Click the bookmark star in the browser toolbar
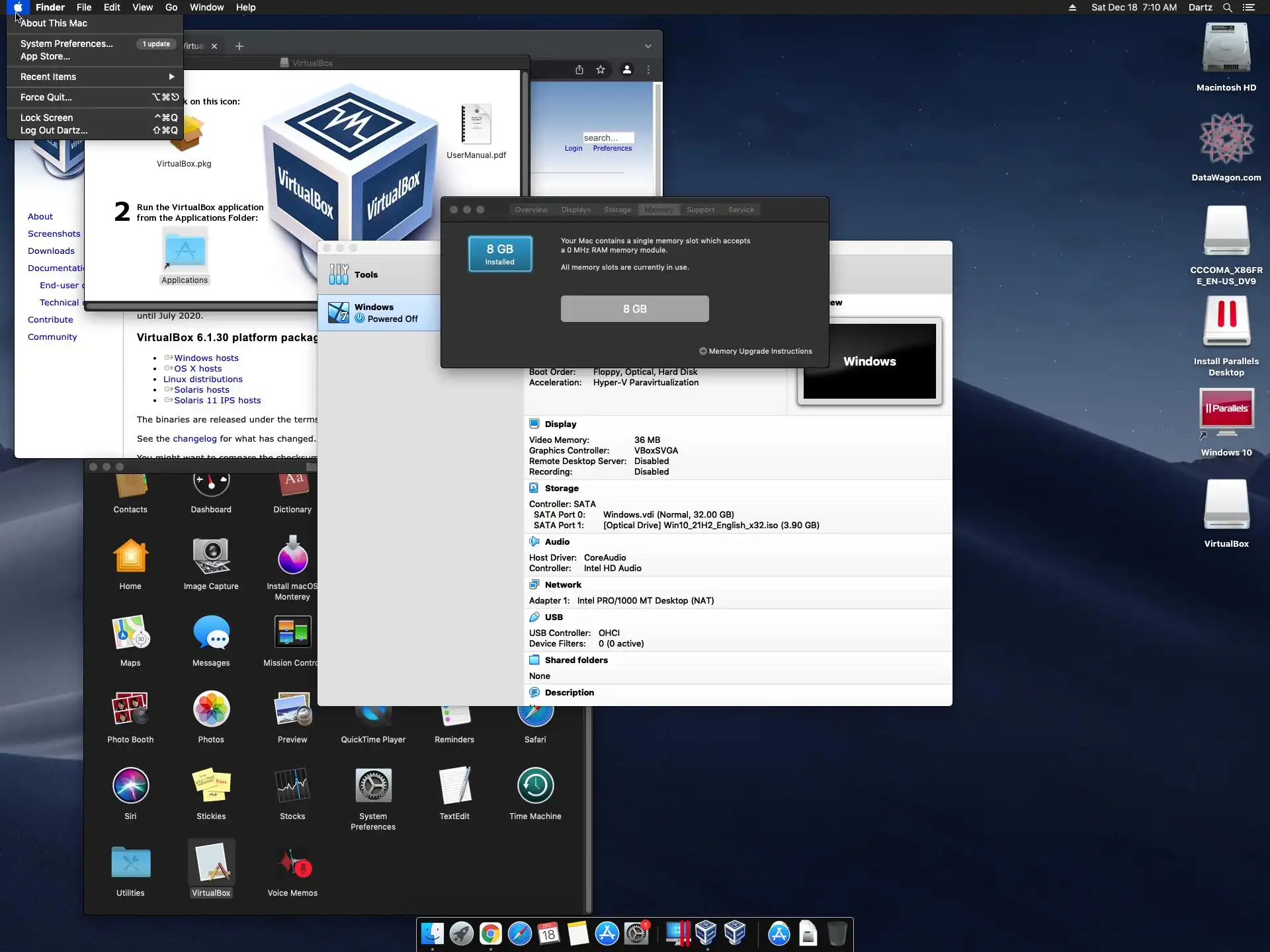 click(x=600, y=69)
